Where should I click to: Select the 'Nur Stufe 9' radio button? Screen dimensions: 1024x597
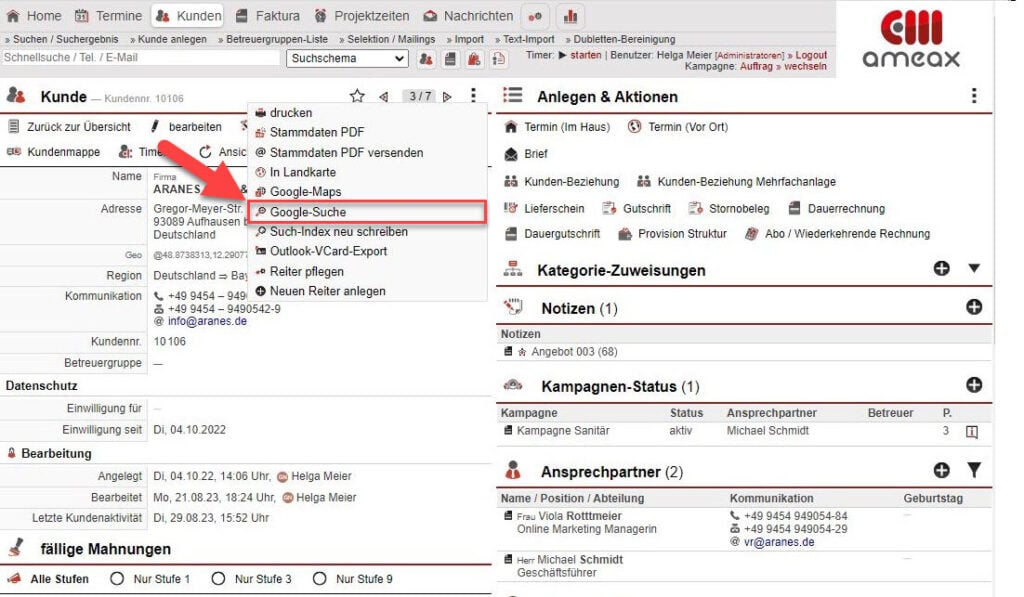coord(320,579)
